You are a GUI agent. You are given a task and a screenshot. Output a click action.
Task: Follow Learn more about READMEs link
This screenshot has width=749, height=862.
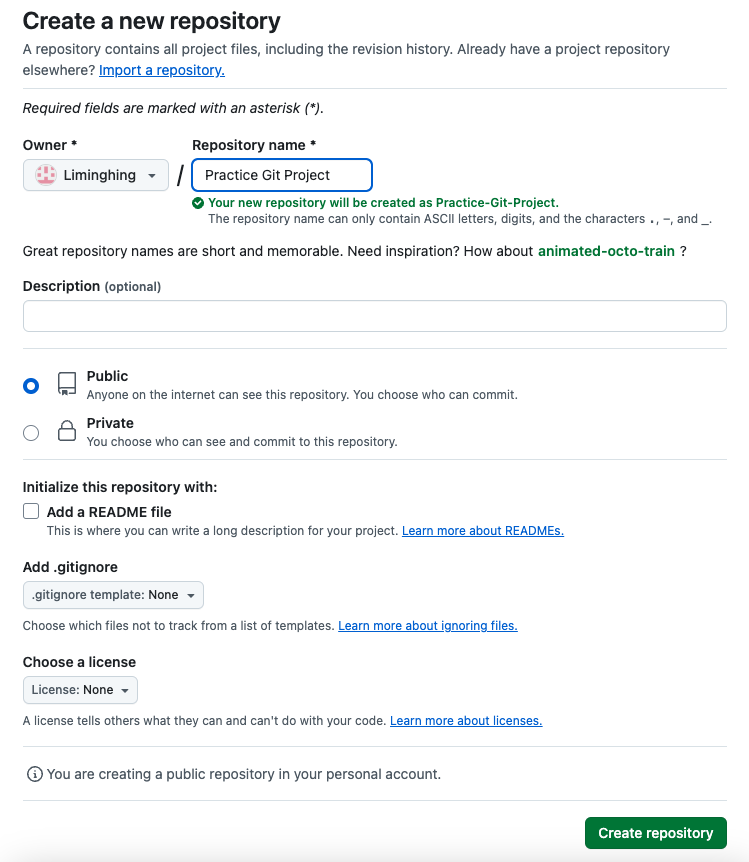482,530
